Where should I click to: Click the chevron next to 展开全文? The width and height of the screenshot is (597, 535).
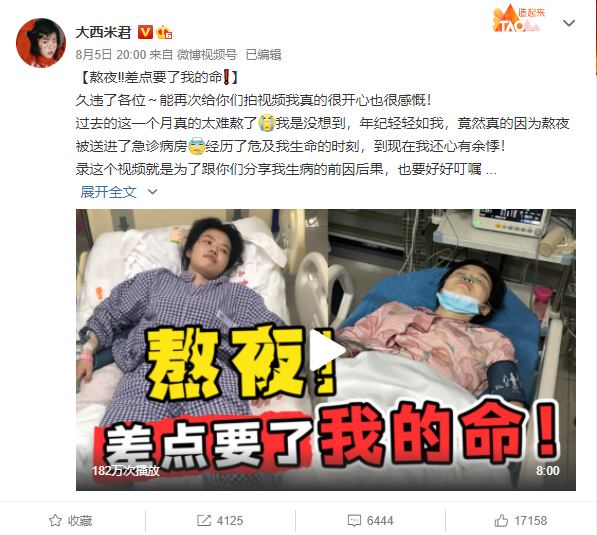tap(152, 192)
